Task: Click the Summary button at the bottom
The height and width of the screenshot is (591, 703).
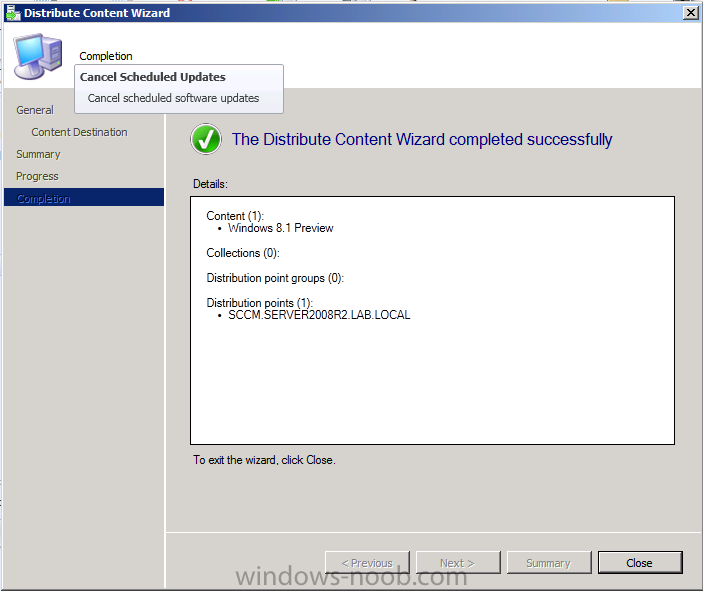Action: [x=548, y=563]
